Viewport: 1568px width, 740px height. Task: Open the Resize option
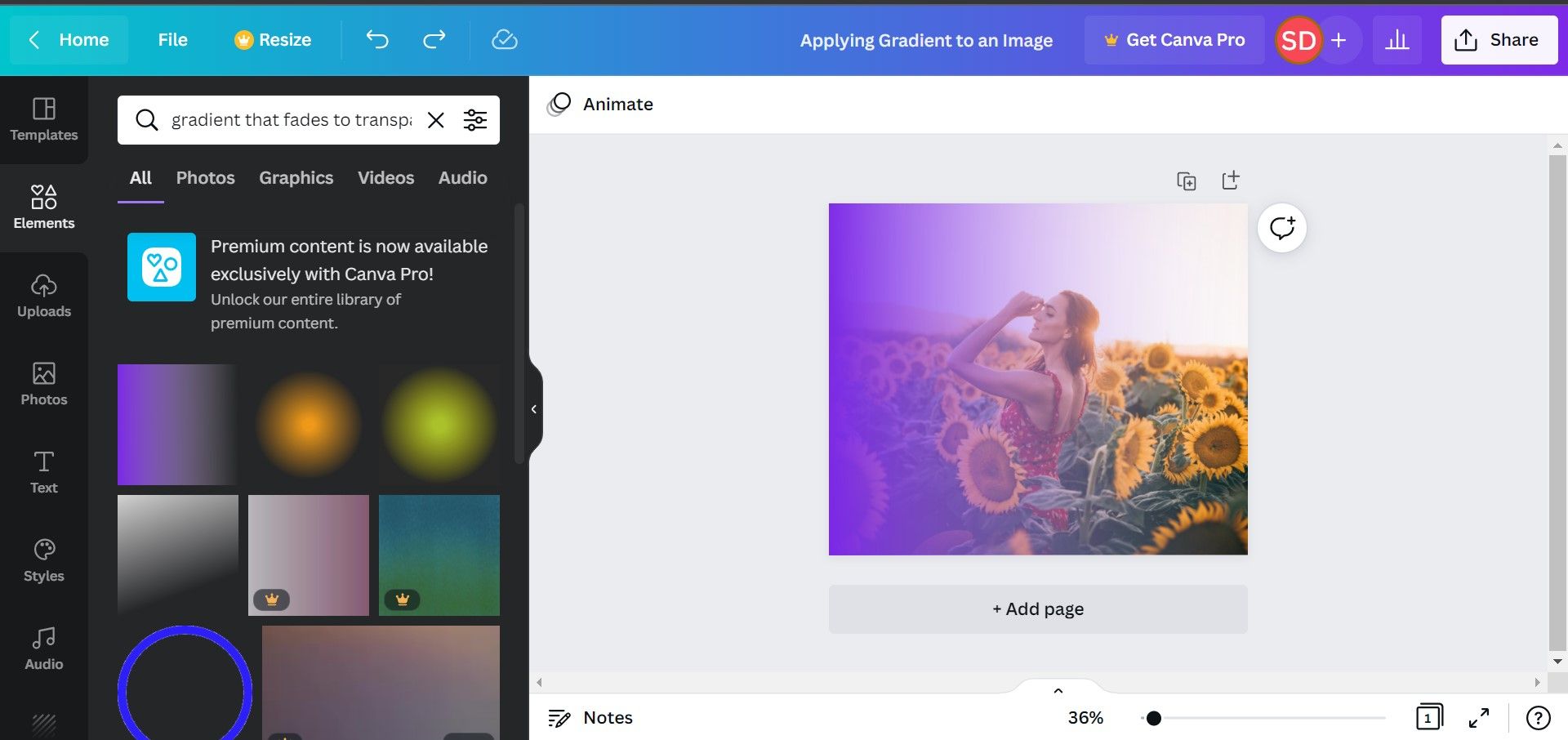click(x=273, y=40)
